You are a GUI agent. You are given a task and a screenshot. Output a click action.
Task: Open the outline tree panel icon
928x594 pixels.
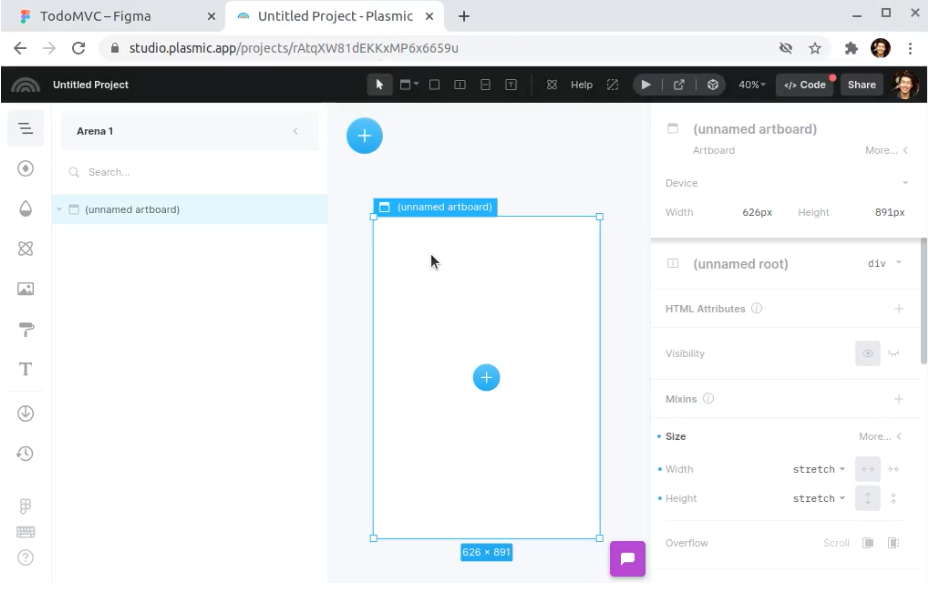[26, 129]
